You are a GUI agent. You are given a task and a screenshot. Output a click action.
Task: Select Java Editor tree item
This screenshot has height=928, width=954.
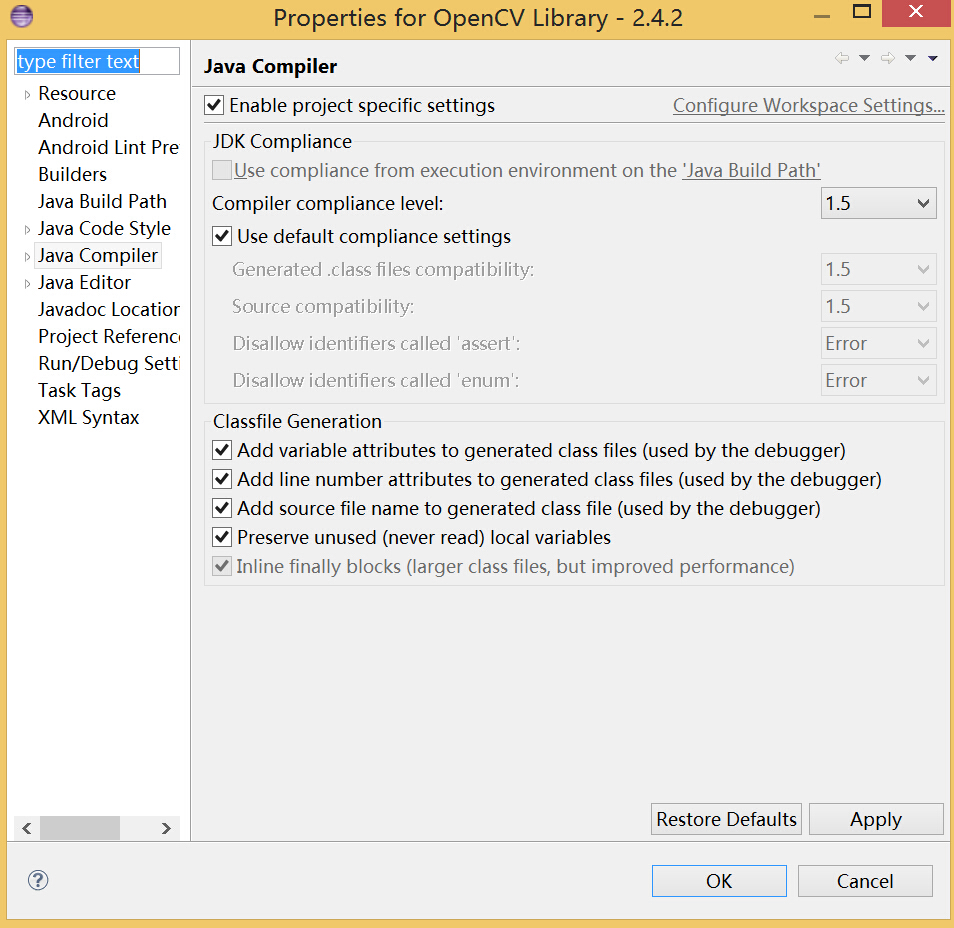point(84,282)
